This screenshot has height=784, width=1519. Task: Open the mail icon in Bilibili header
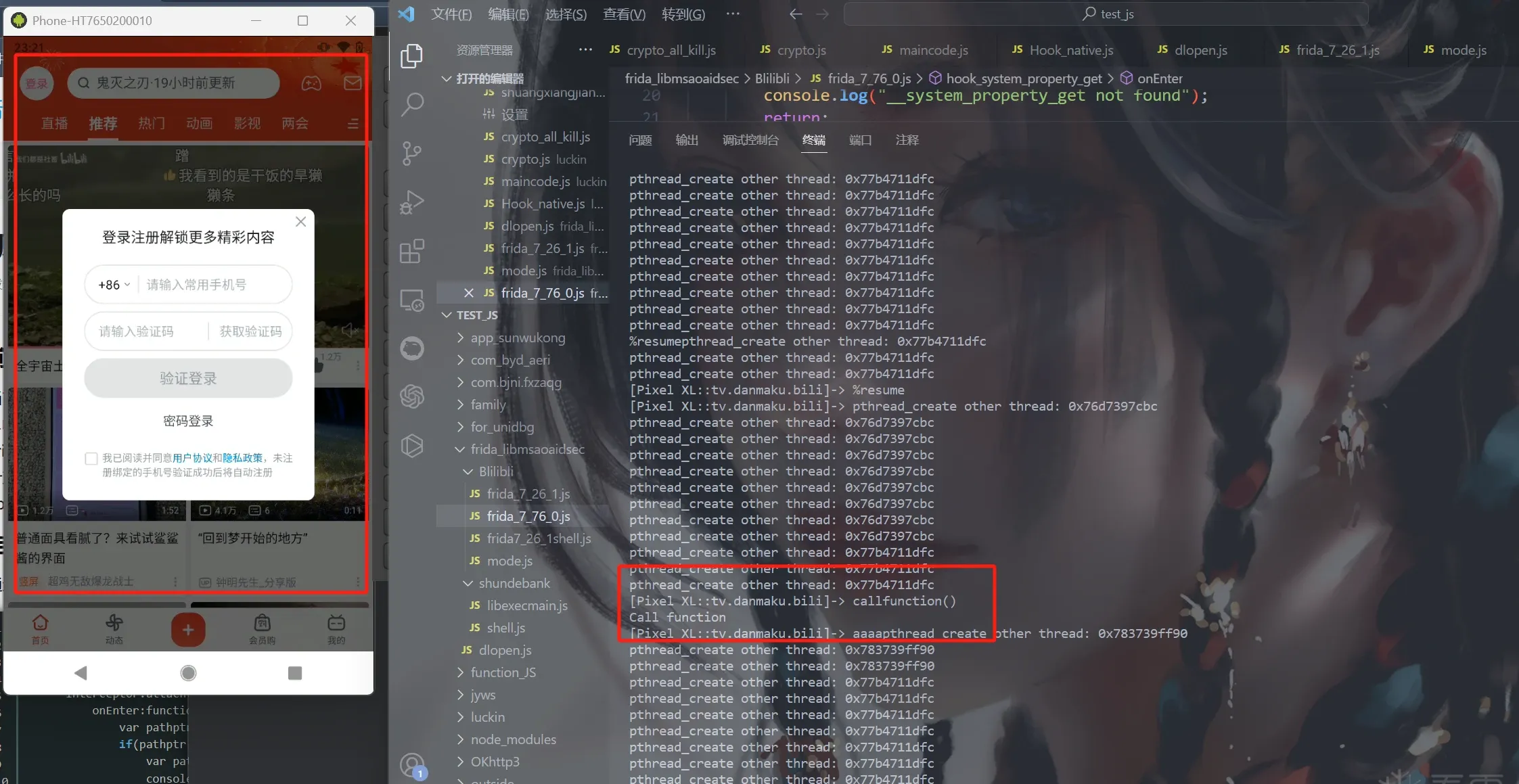(353, 83)
